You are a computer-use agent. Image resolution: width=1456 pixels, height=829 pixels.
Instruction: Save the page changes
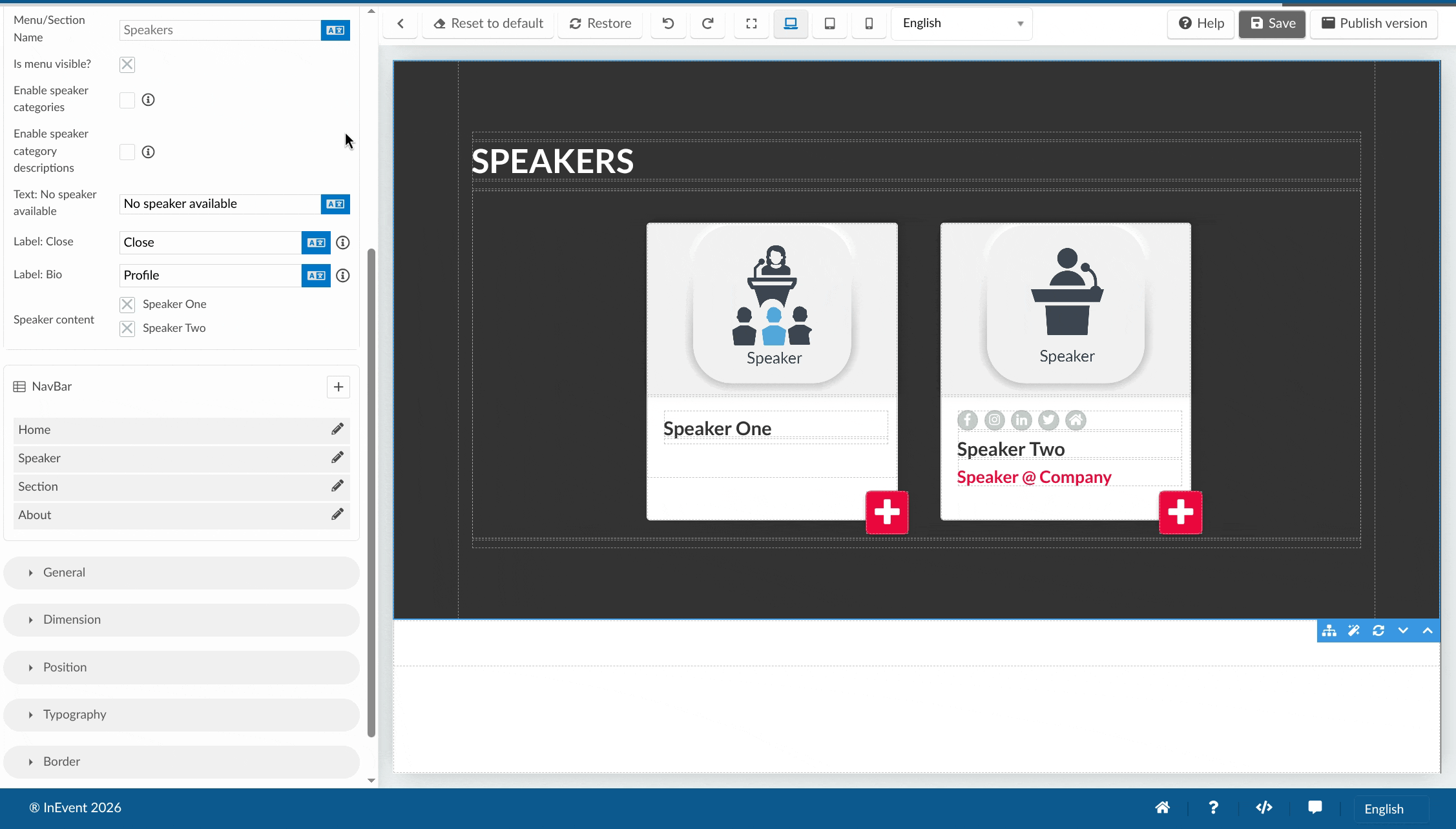[1272, 24]
